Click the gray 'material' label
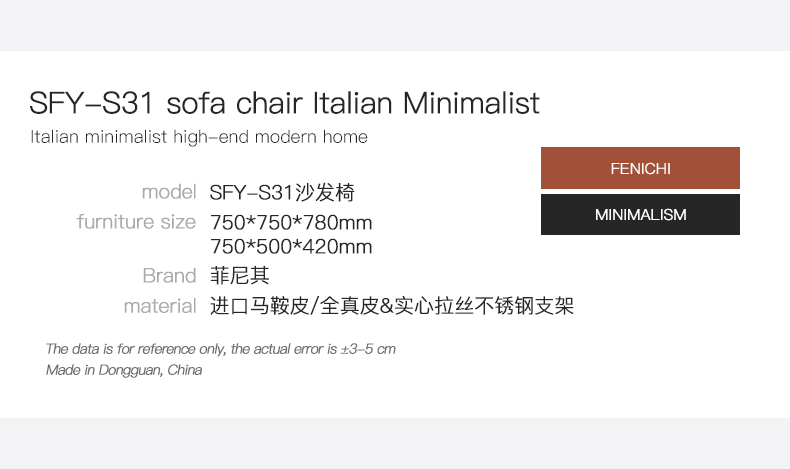This screenshot has width=790, height=469. [160, 306]
